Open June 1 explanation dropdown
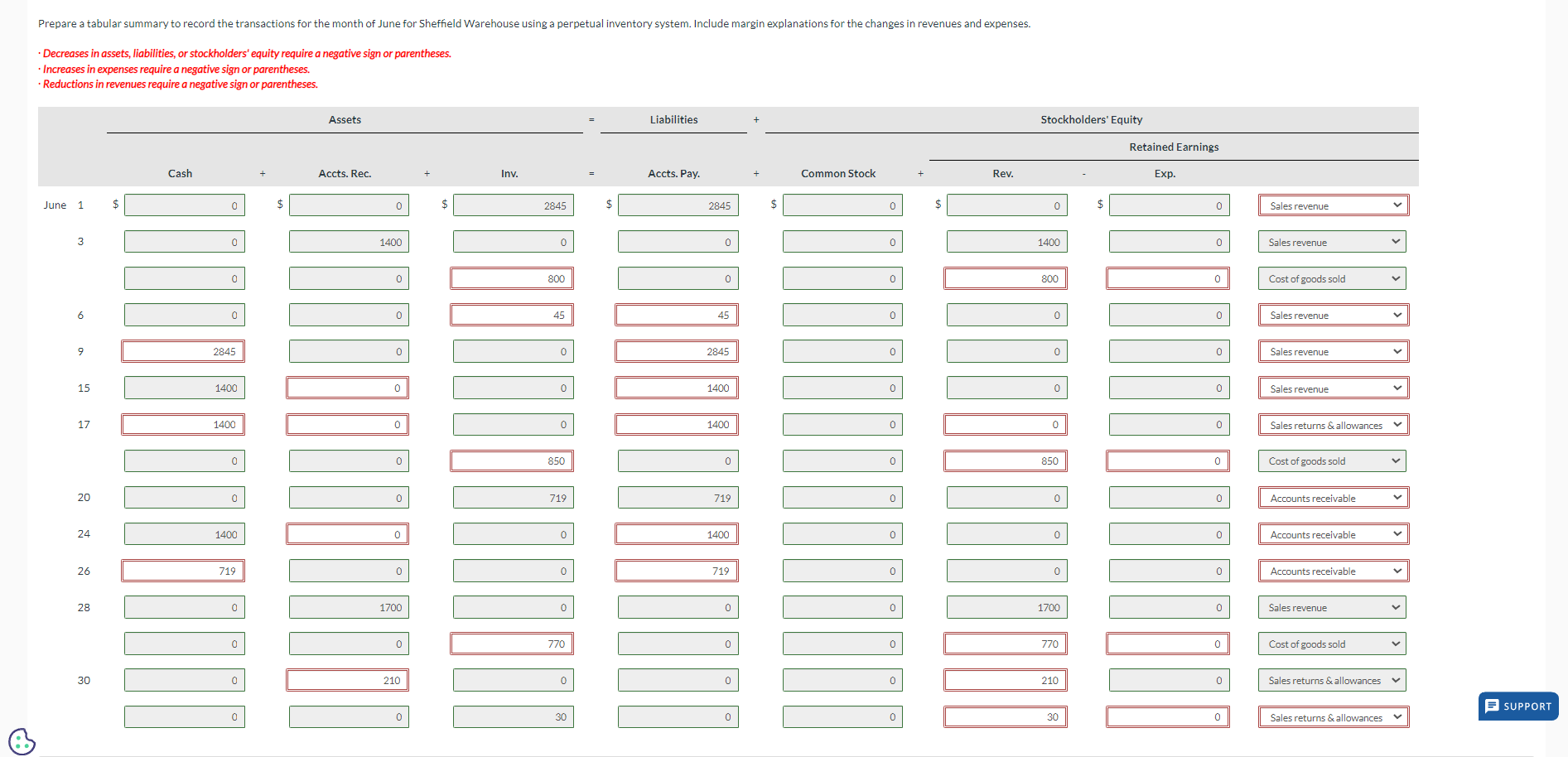The height and width of the screenshot is (757, 1568). (1334, 205)
